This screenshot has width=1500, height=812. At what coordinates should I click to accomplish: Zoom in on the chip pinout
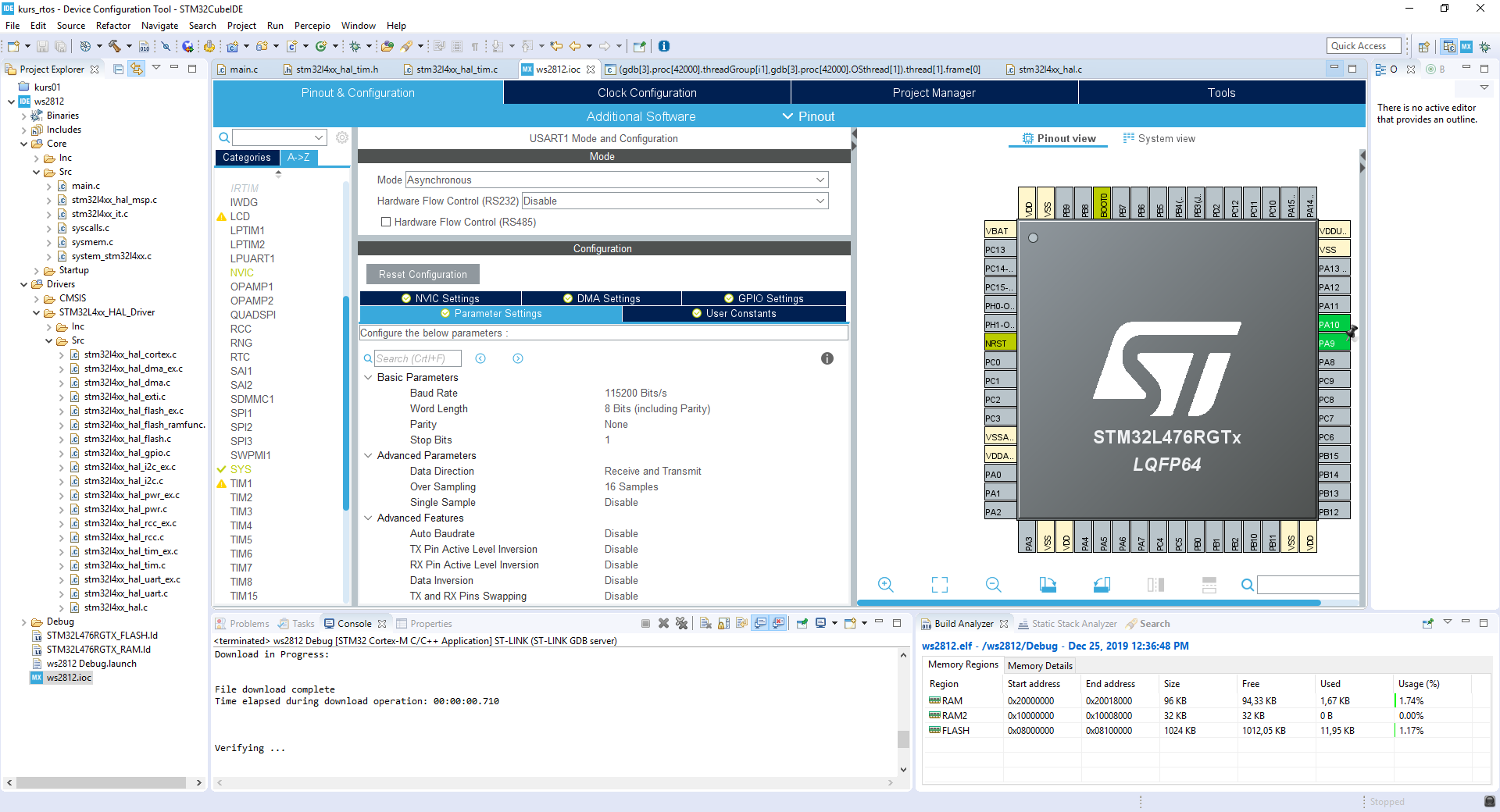[885, 585]
